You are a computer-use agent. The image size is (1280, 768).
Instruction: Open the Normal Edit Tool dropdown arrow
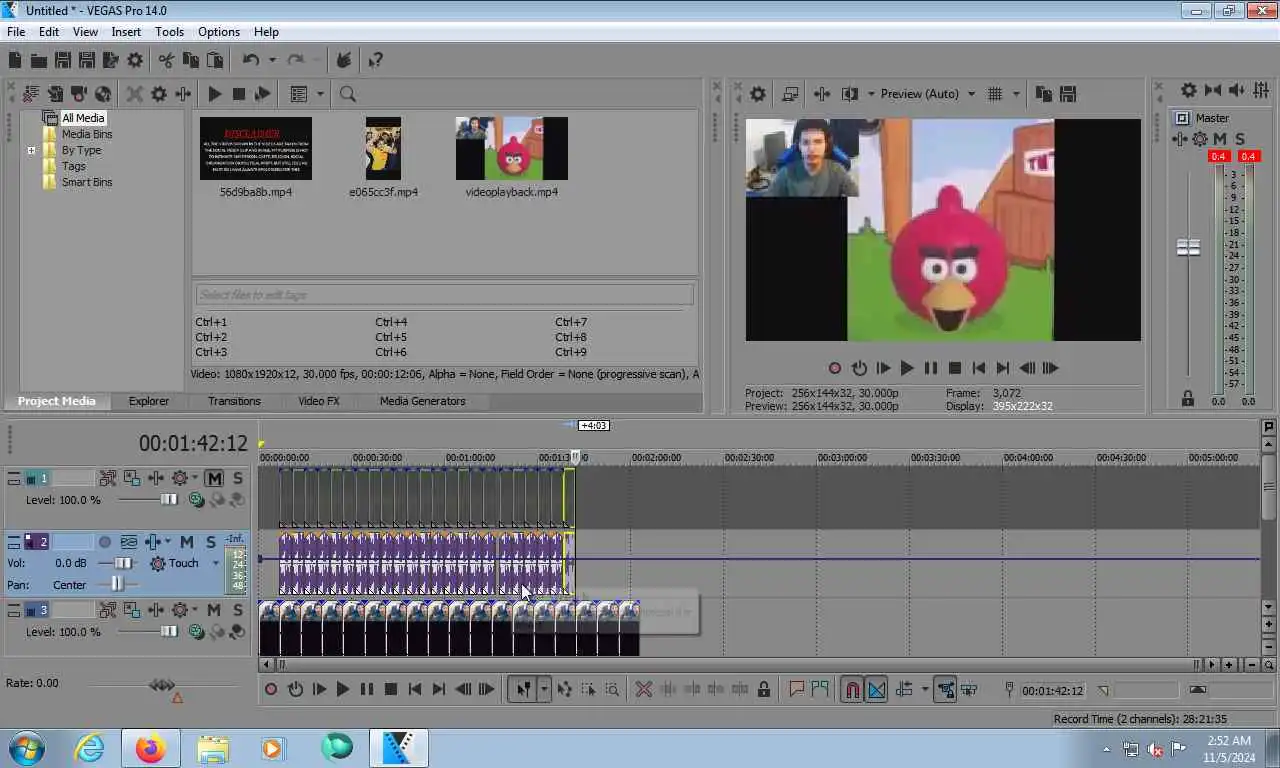click(544, 690)
